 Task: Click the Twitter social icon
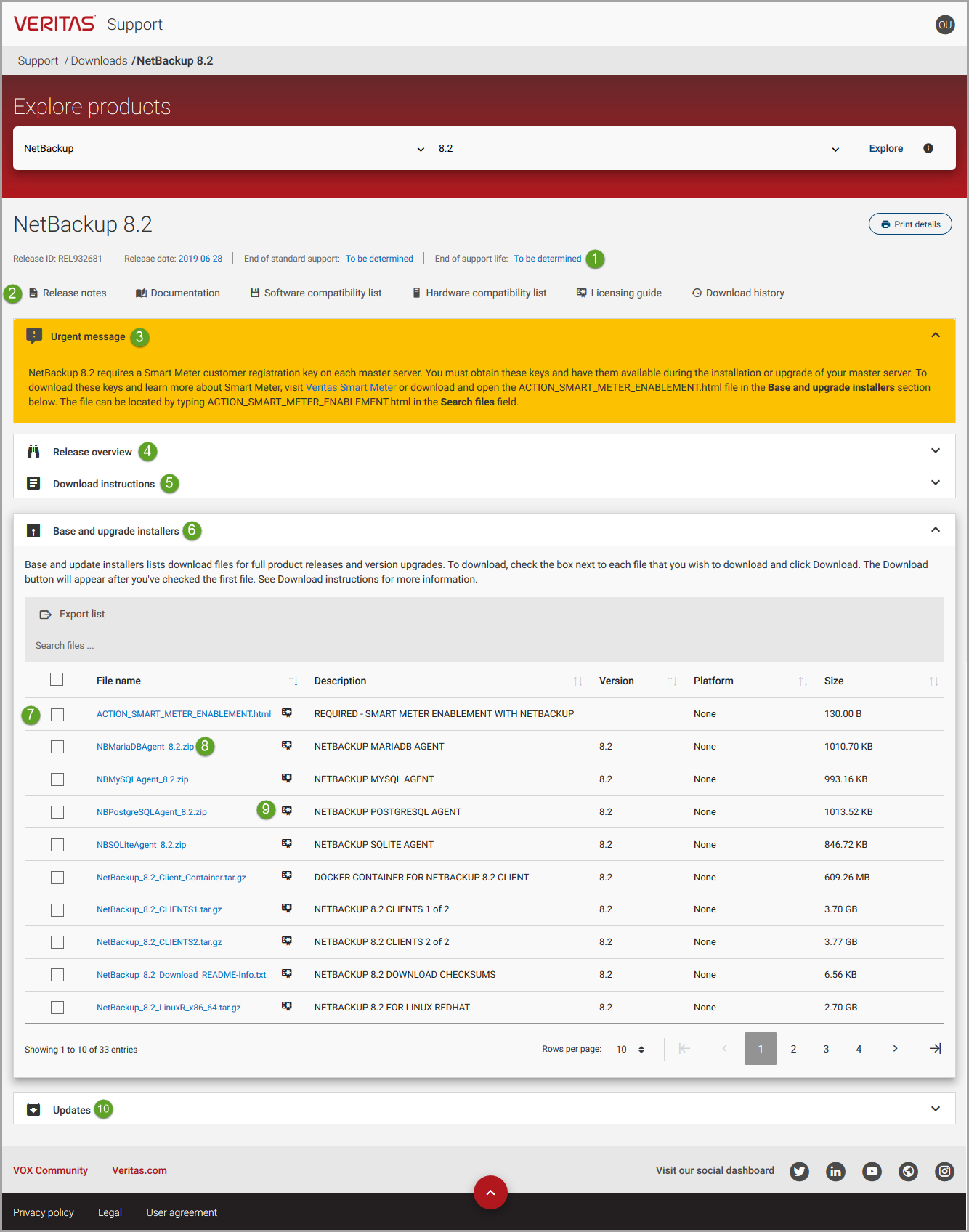[800, 1171]
